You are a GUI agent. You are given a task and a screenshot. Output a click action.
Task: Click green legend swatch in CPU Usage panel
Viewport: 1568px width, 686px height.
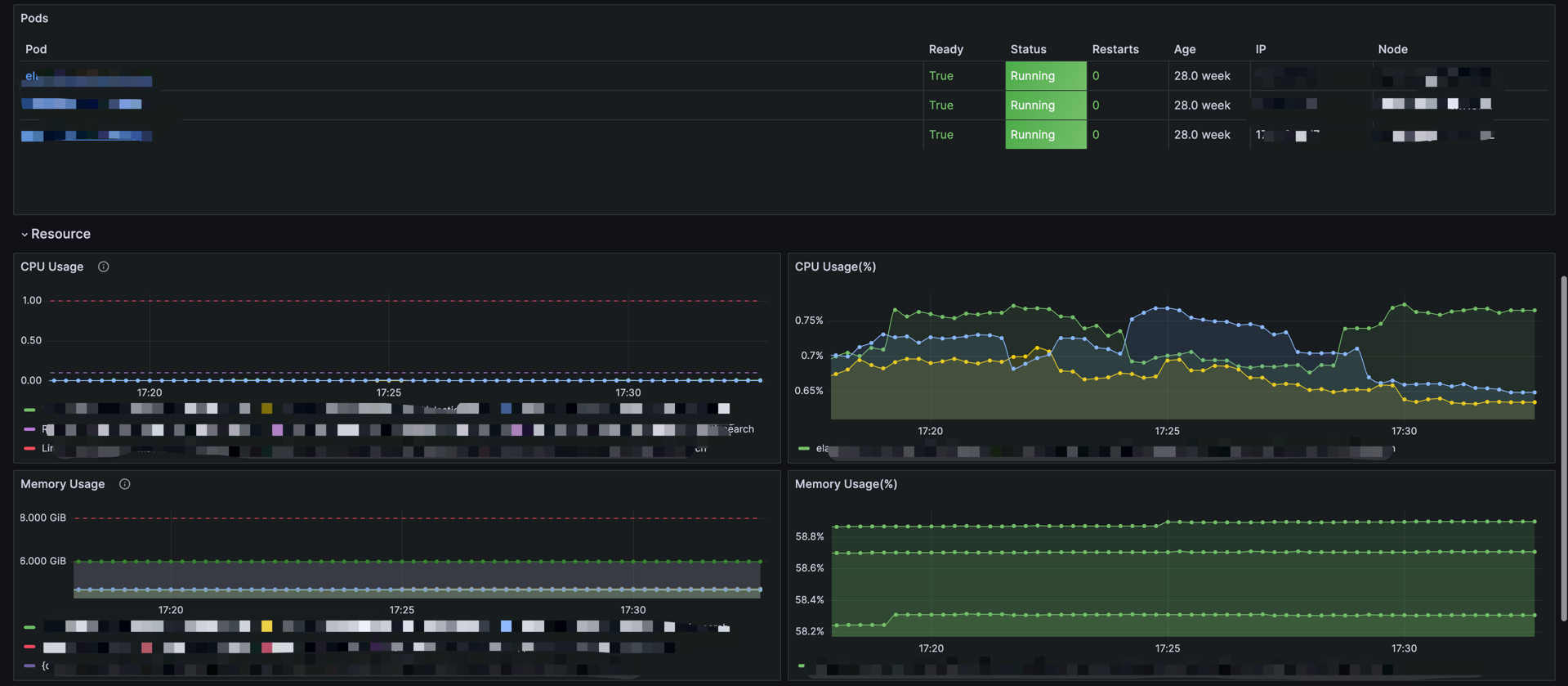(x=29, y=409)
